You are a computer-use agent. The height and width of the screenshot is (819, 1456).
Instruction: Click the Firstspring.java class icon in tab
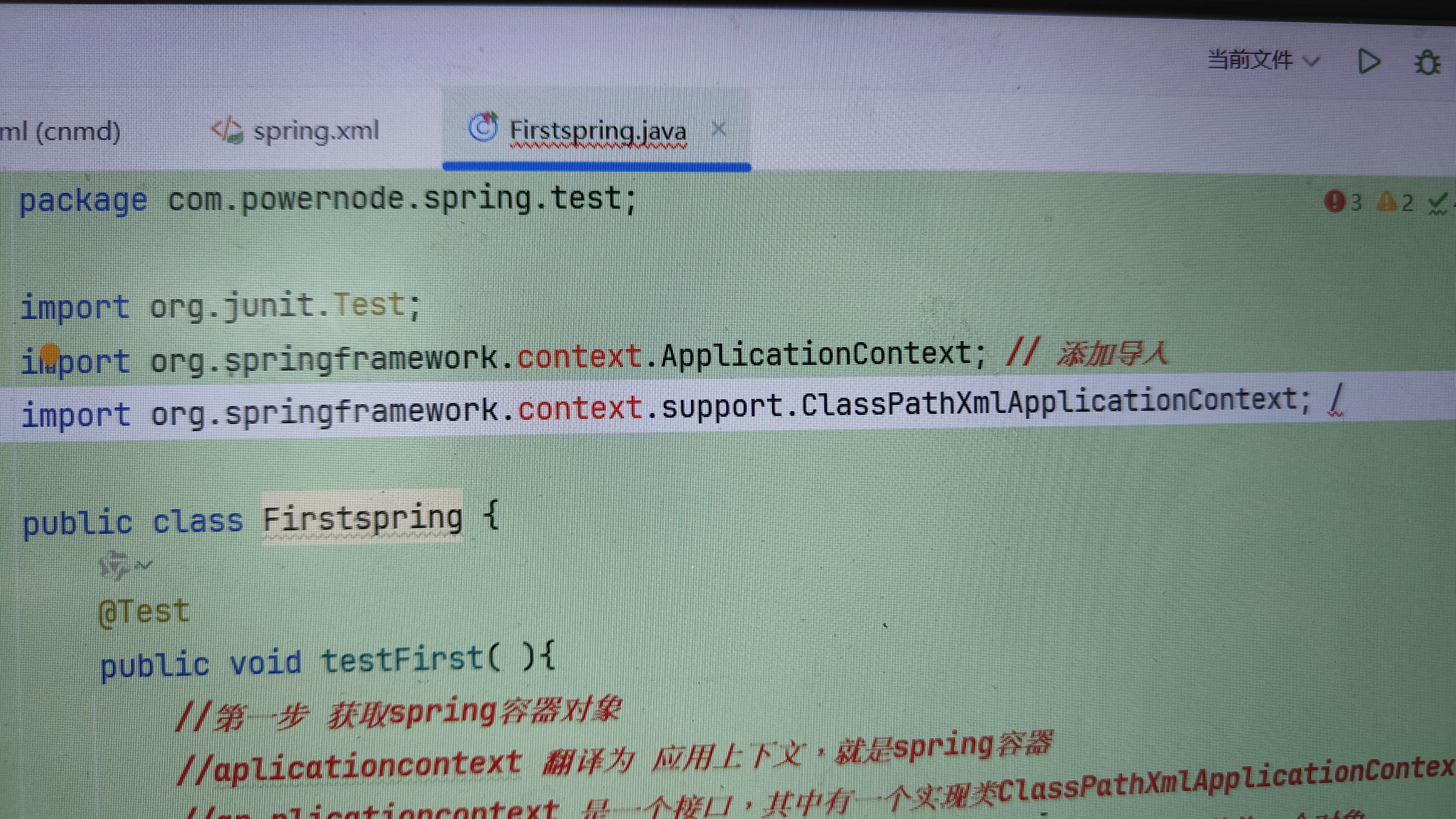click(x=483, y=128)
